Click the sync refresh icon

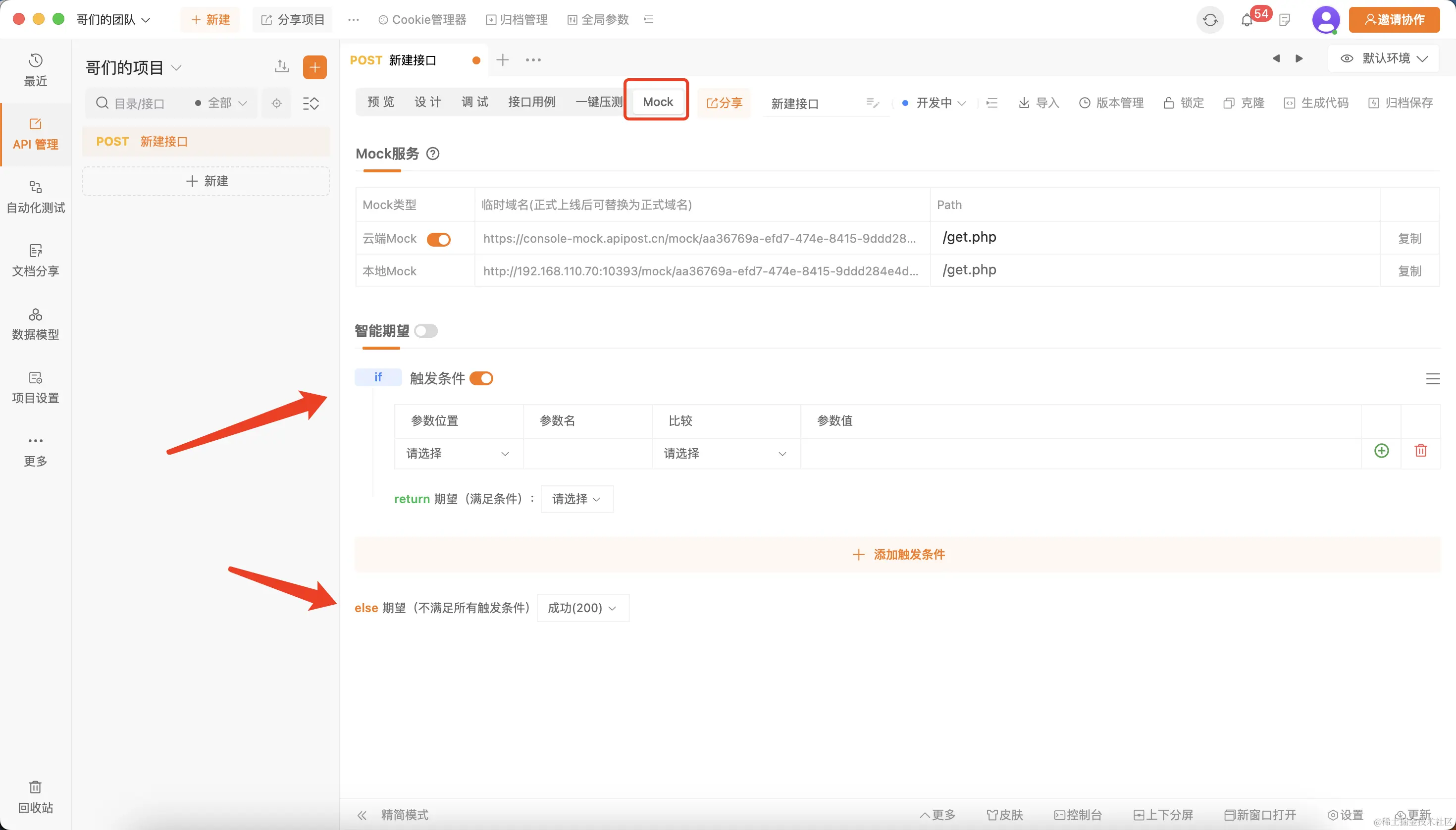click(x=1210, y=20)
